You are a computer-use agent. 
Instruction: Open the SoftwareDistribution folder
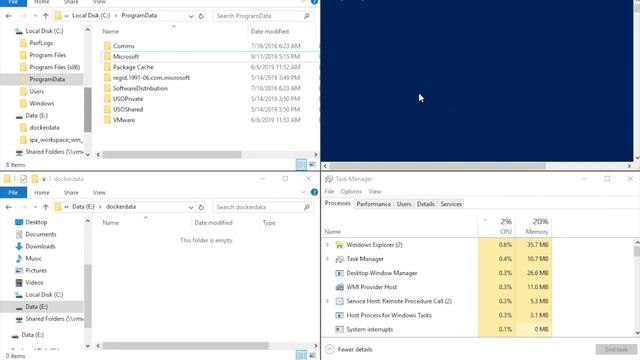tap(140, 89)
